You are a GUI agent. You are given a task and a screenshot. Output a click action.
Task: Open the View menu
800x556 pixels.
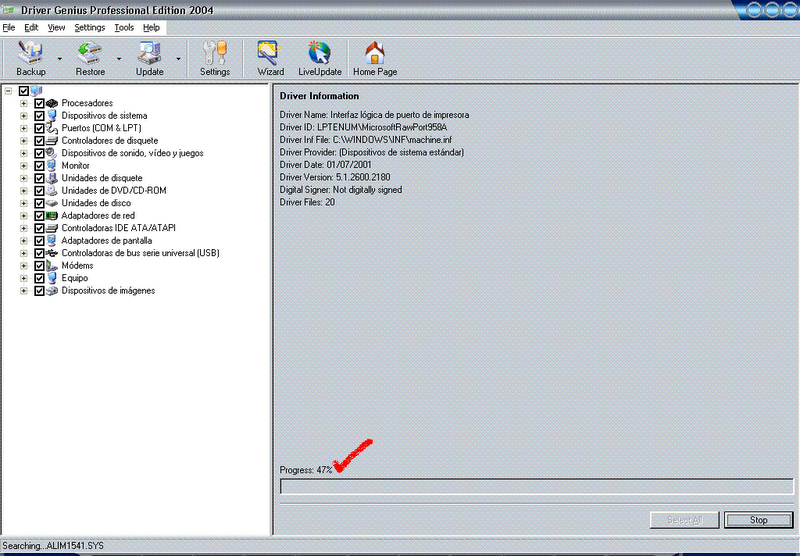pyautogui.click(x=56, y=28)
